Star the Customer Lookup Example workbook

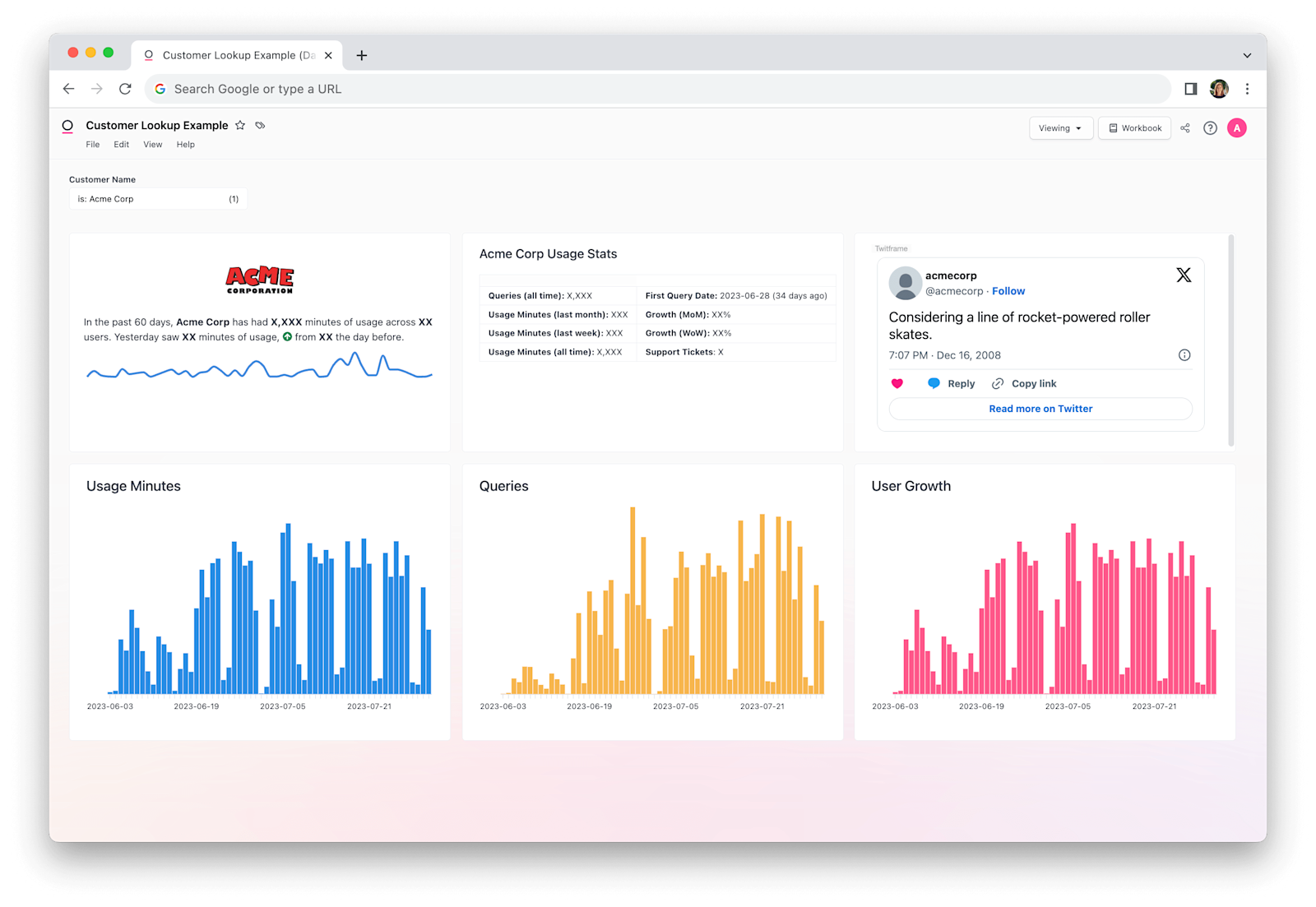pyautogui.click(x=240, y=126)
